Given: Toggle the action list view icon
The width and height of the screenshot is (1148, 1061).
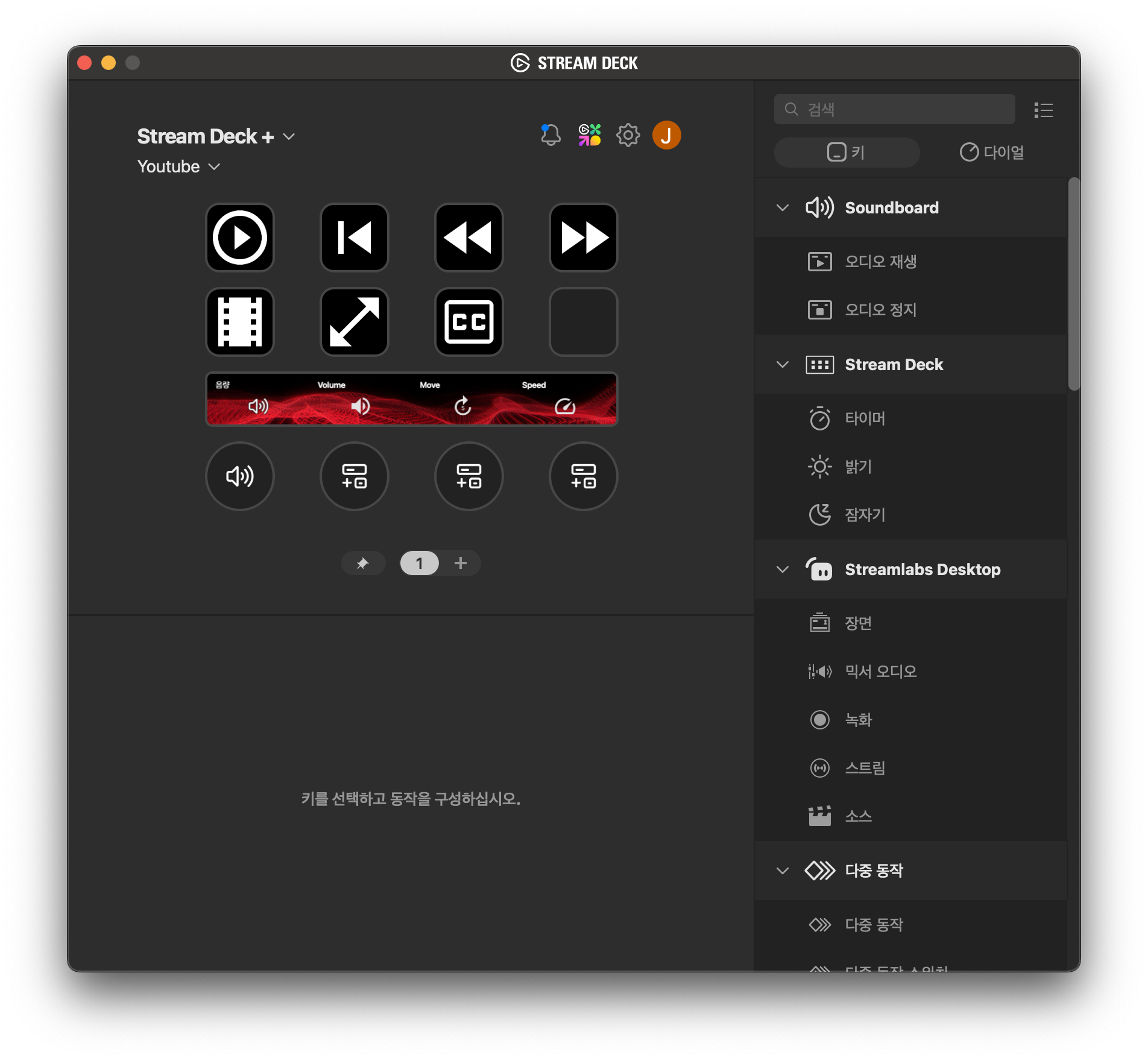Looking at the screenshot, I should tap(1043, 110).
